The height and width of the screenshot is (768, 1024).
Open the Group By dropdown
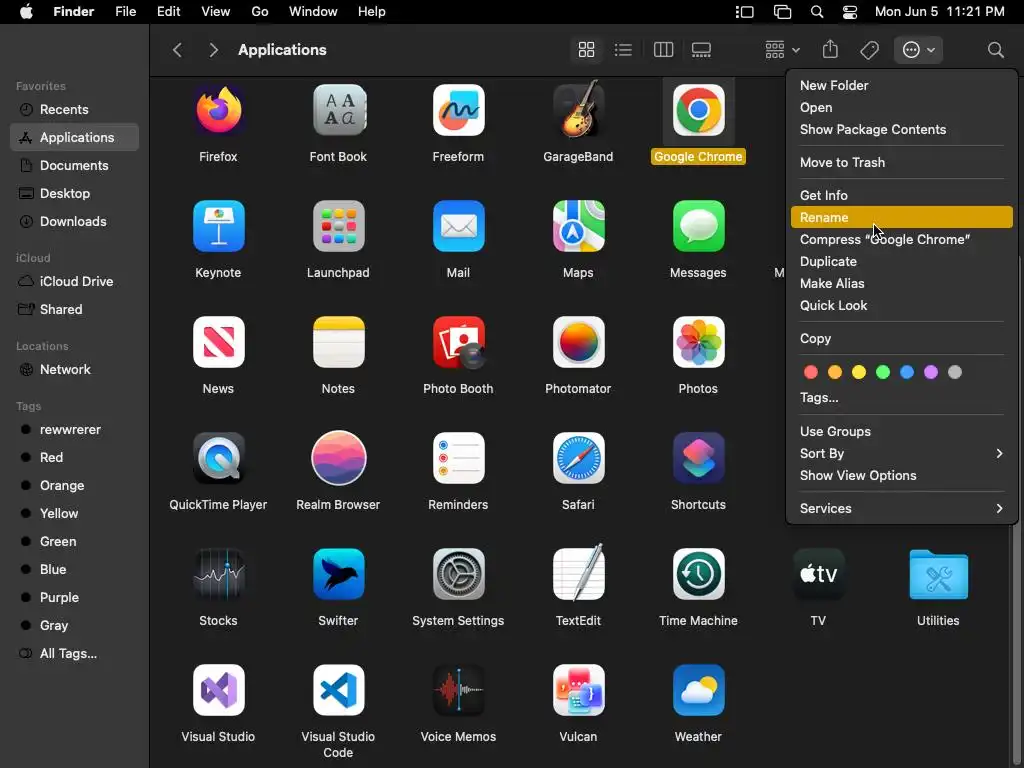[782, 50]
